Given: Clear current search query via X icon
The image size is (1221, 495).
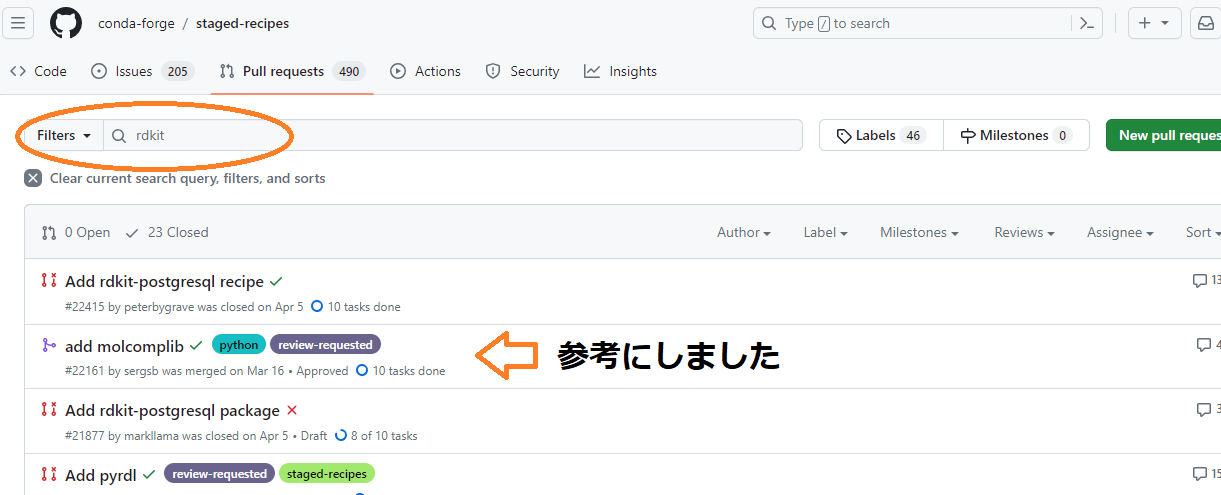Looking at the screenshot, I should pos(33,178).
